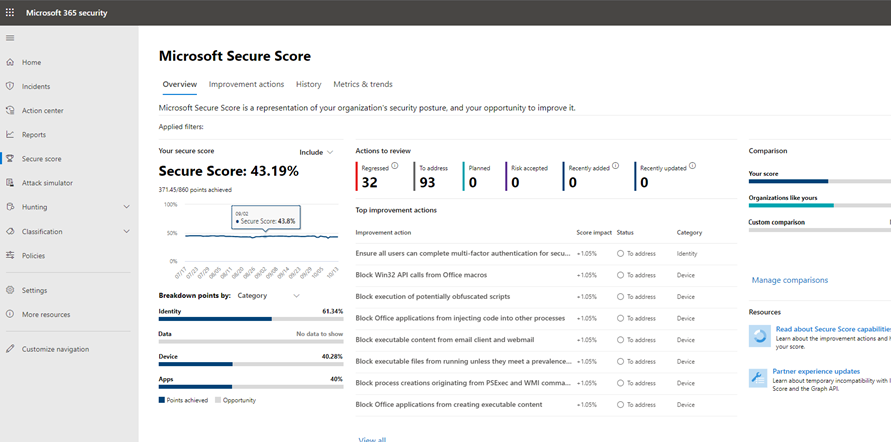Click the Apps breakdown progress bar
Image resolution: width=891 pixels, height=442 pixels.
tap(251, 387)
